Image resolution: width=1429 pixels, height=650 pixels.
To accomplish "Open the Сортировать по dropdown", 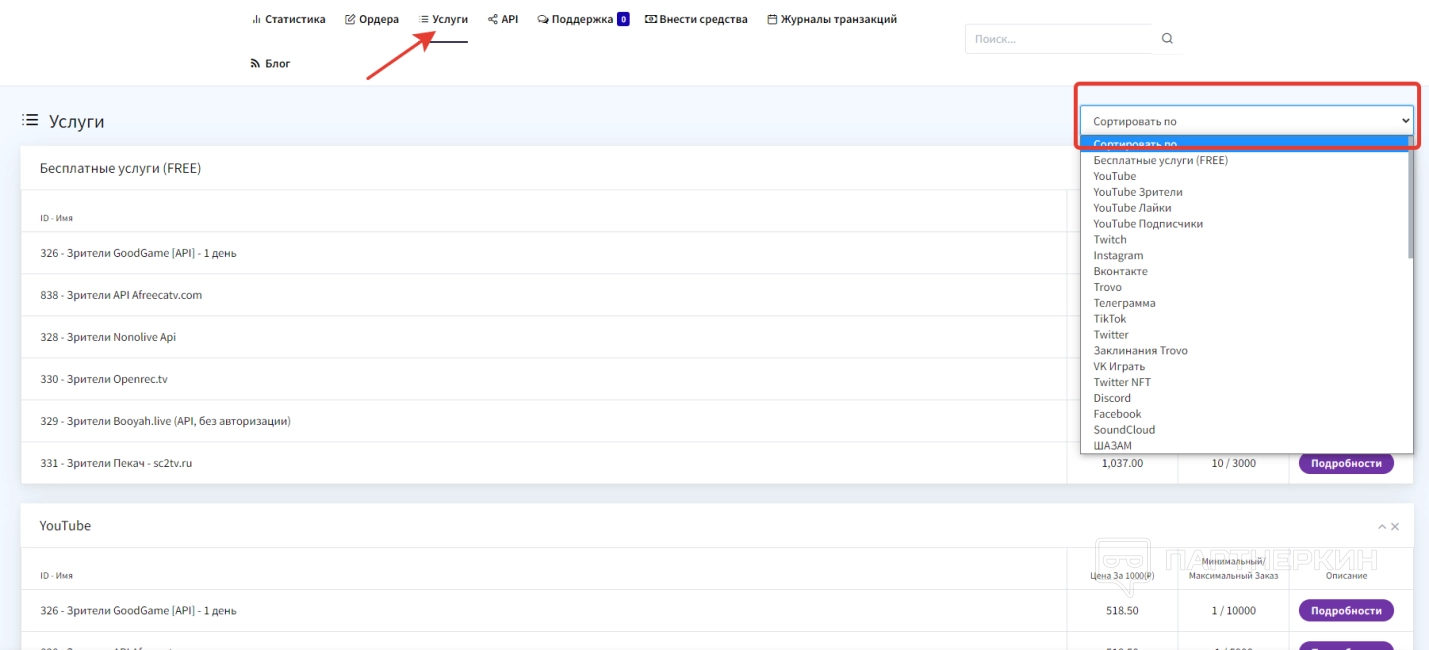I will pos(1246,121).
